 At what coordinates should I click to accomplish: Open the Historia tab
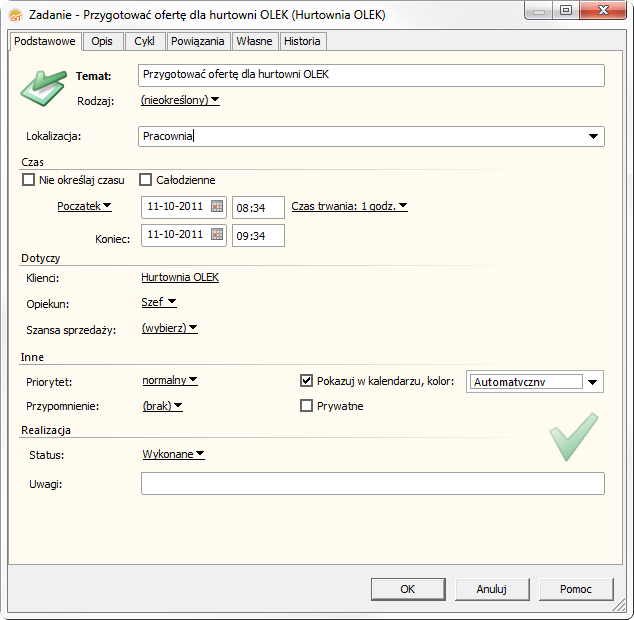click(302, 41)
